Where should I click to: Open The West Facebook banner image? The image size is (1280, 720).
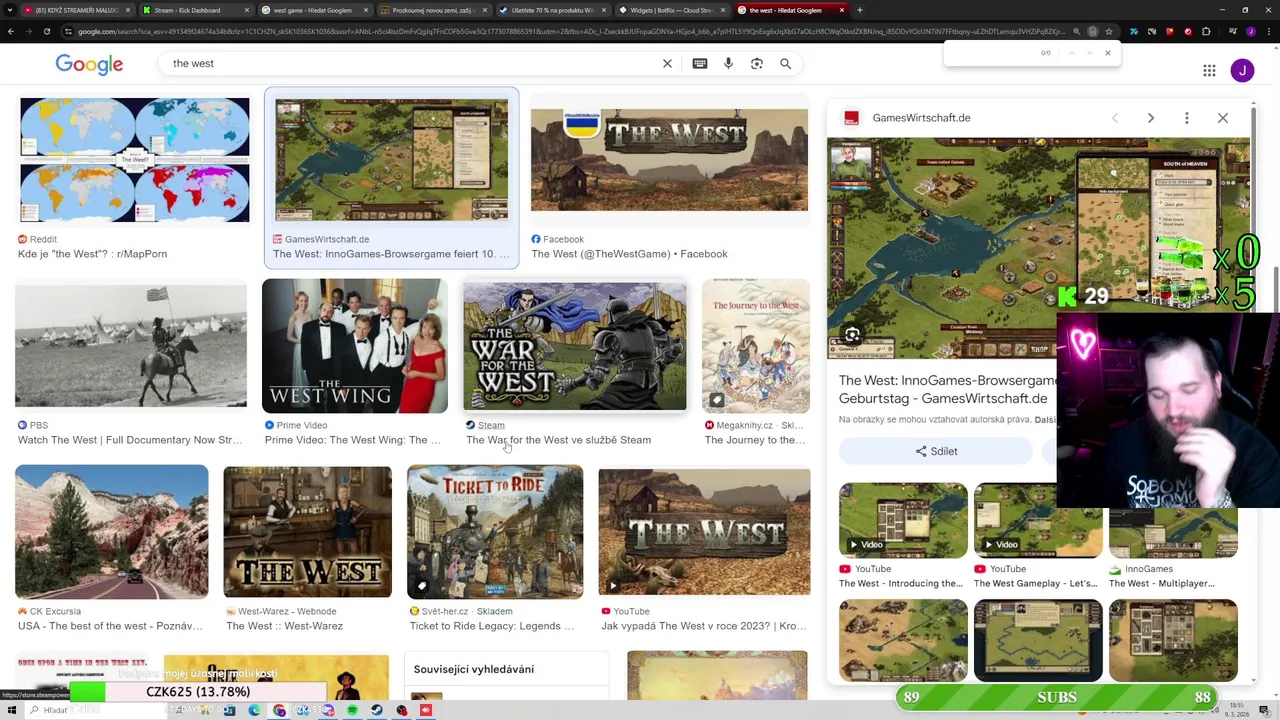click(x=669, y=160)
